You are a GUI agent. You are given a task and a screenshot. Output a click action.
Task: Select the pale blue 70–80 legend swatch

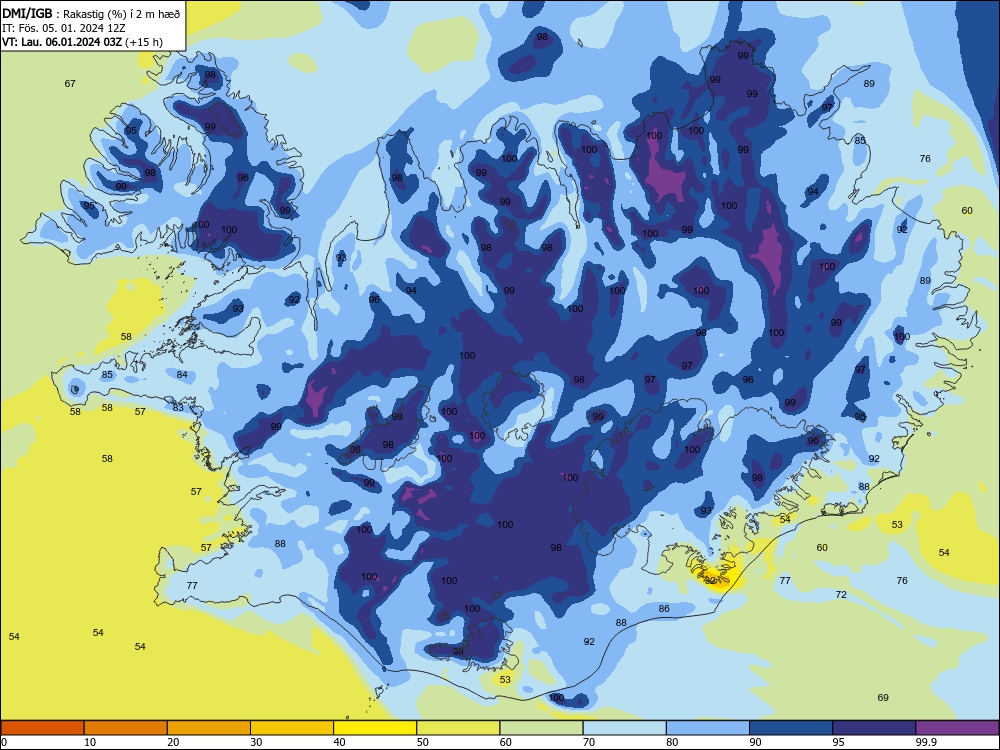(624, 728)
